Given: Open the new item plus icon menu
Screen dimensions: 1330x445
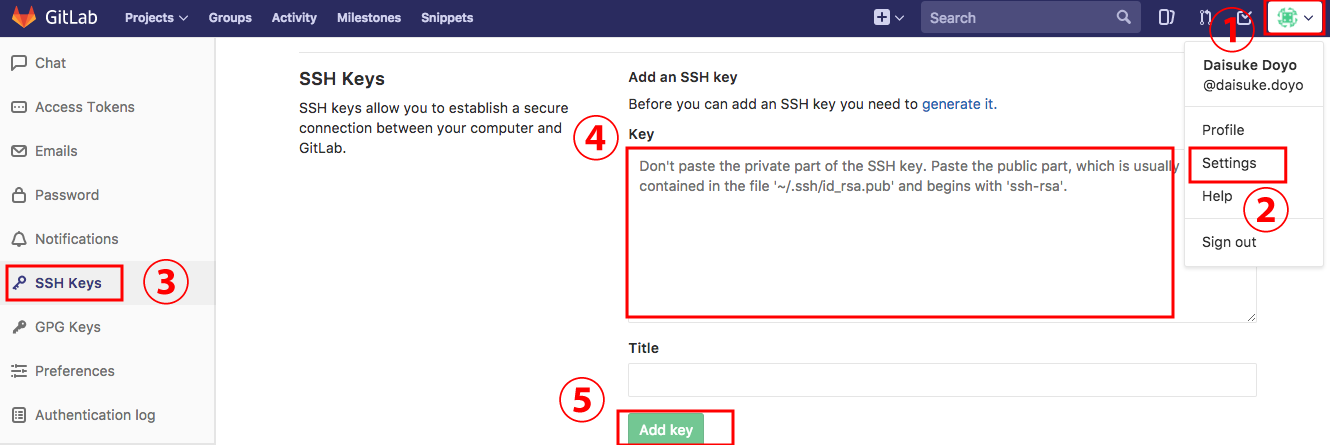Looking at the screenshot, I should 889,18.
